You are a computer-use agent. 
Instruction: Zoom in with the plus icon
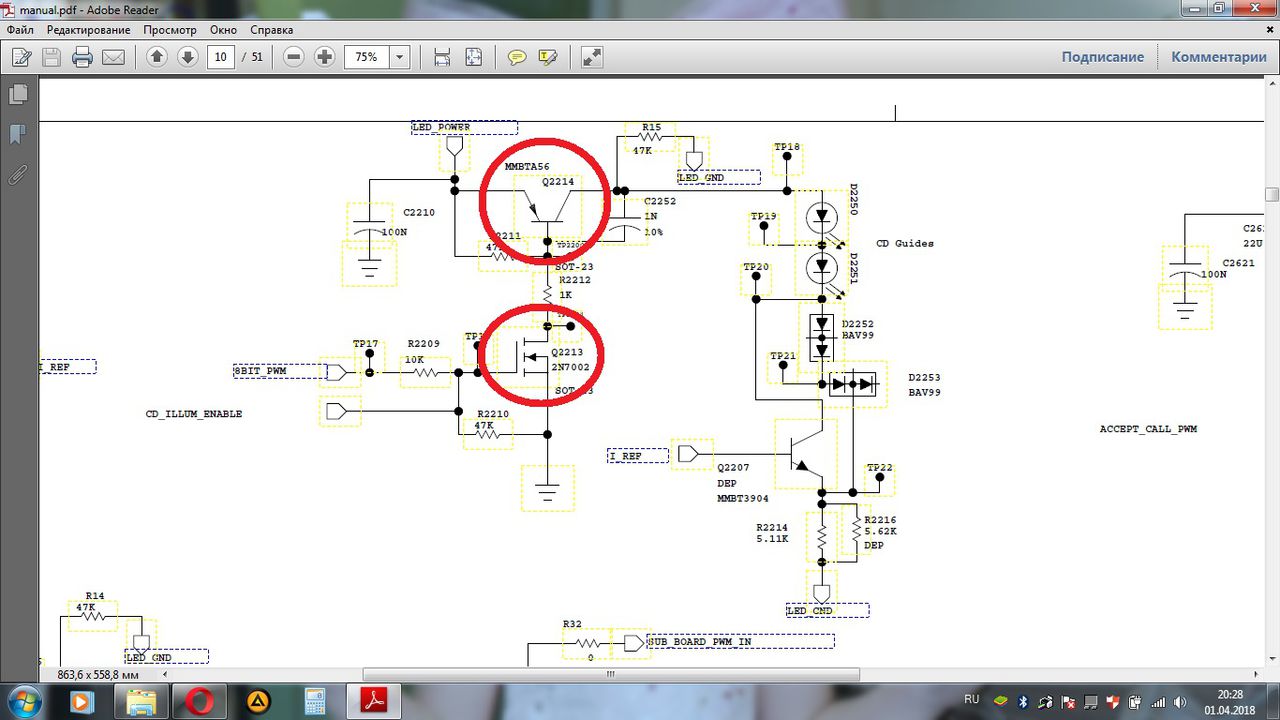coord(324,57)
